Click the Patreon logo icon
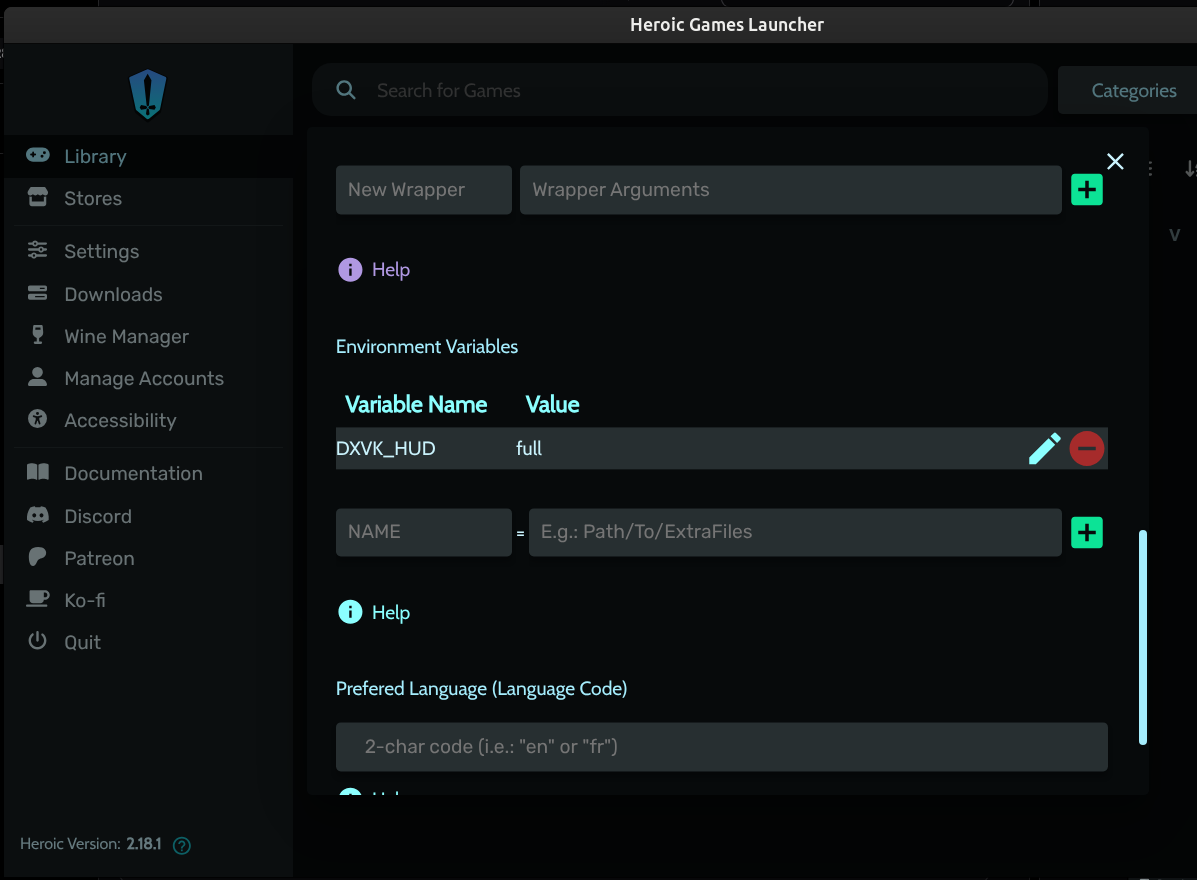 click(37, 556)
